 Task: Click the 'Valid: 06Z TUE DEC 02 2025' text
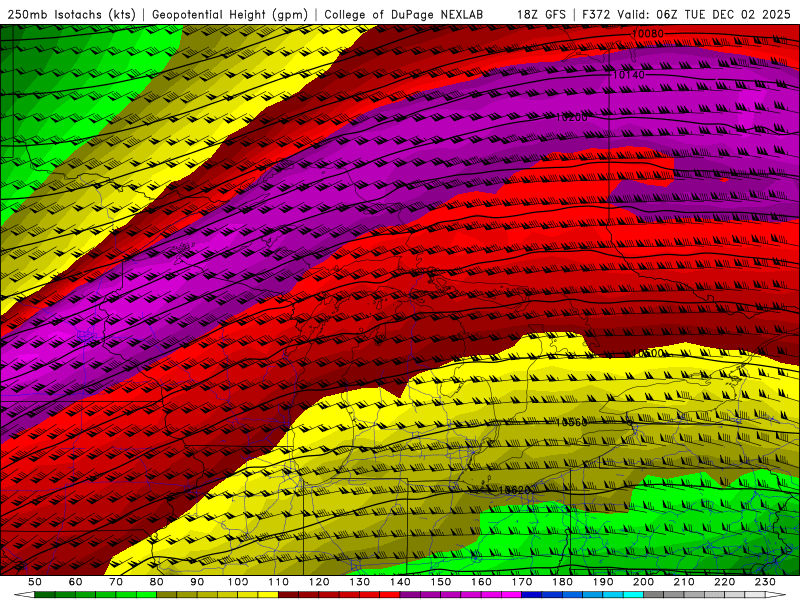(704, 15)
